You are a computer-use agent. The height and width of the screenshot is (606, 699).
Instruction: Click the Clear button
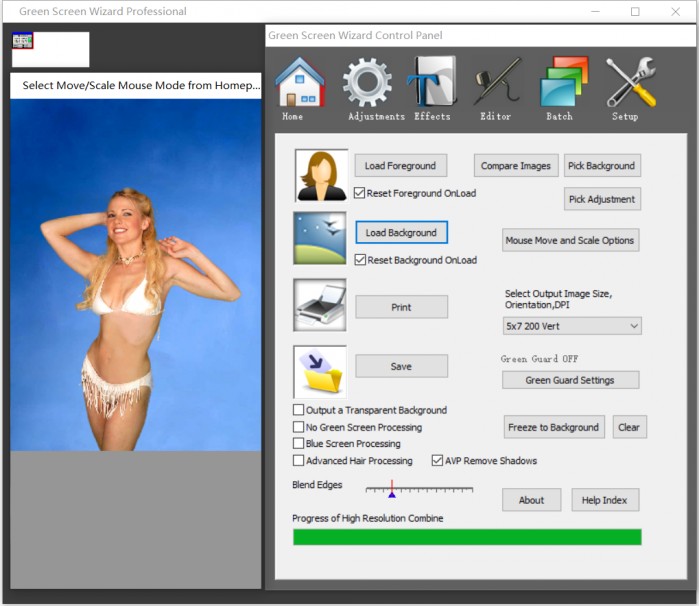click(629, 427)
